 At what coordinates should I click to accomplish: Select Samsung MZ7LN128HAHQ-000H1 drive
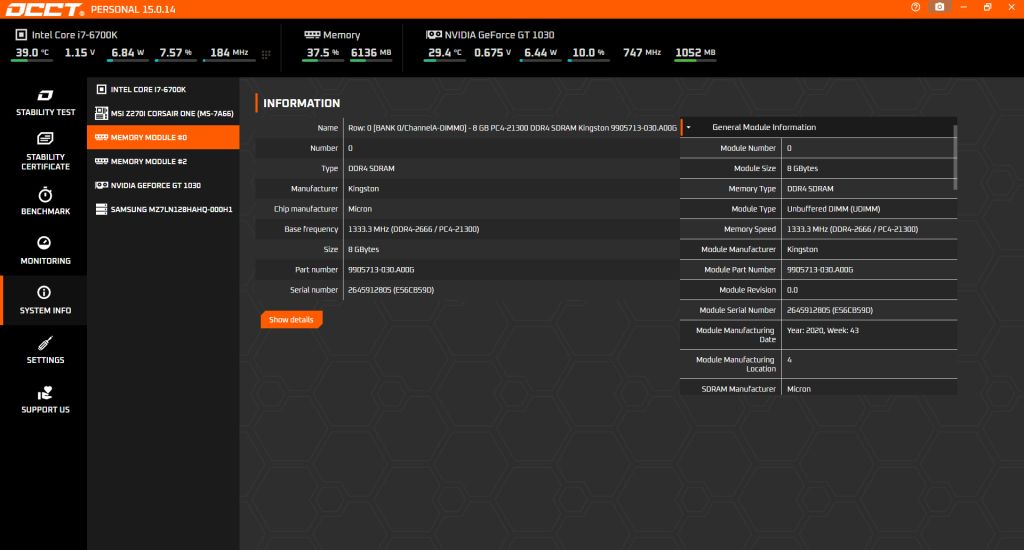pyautogui.click(x=163, y=209)
